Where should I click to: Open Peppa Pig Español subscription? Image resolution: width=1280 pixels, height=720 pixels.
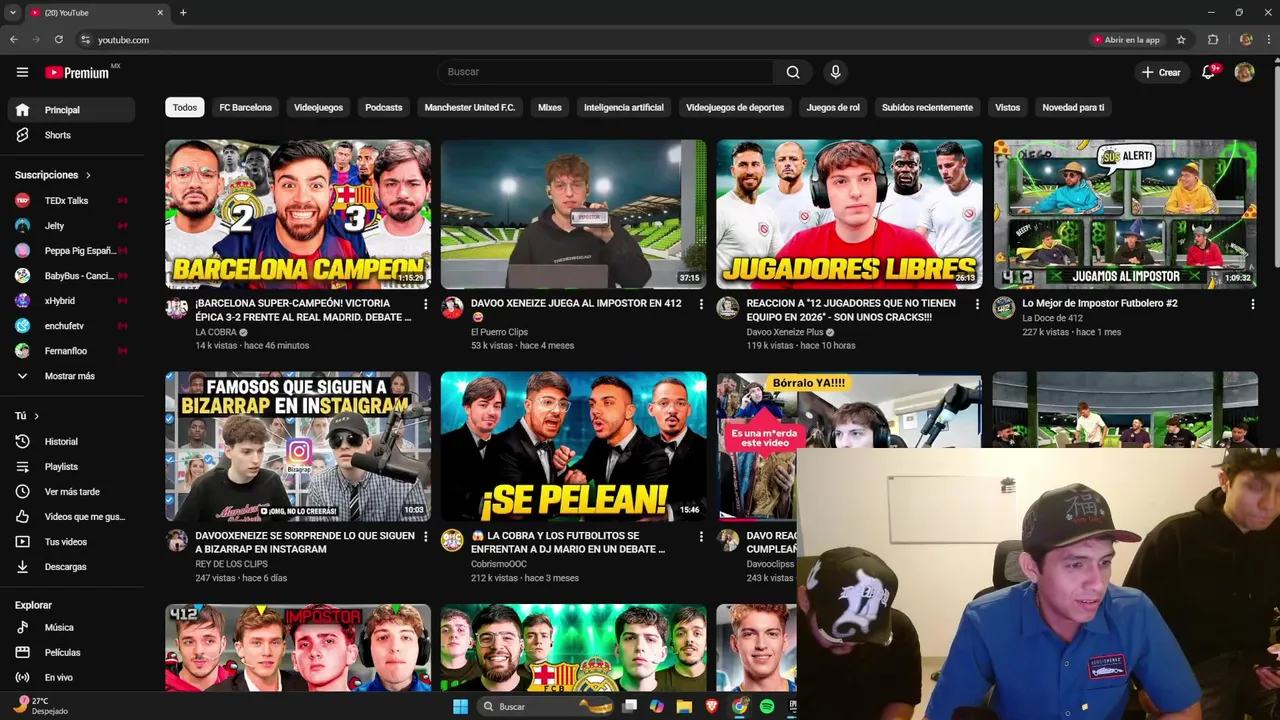[x=70, y=251]
